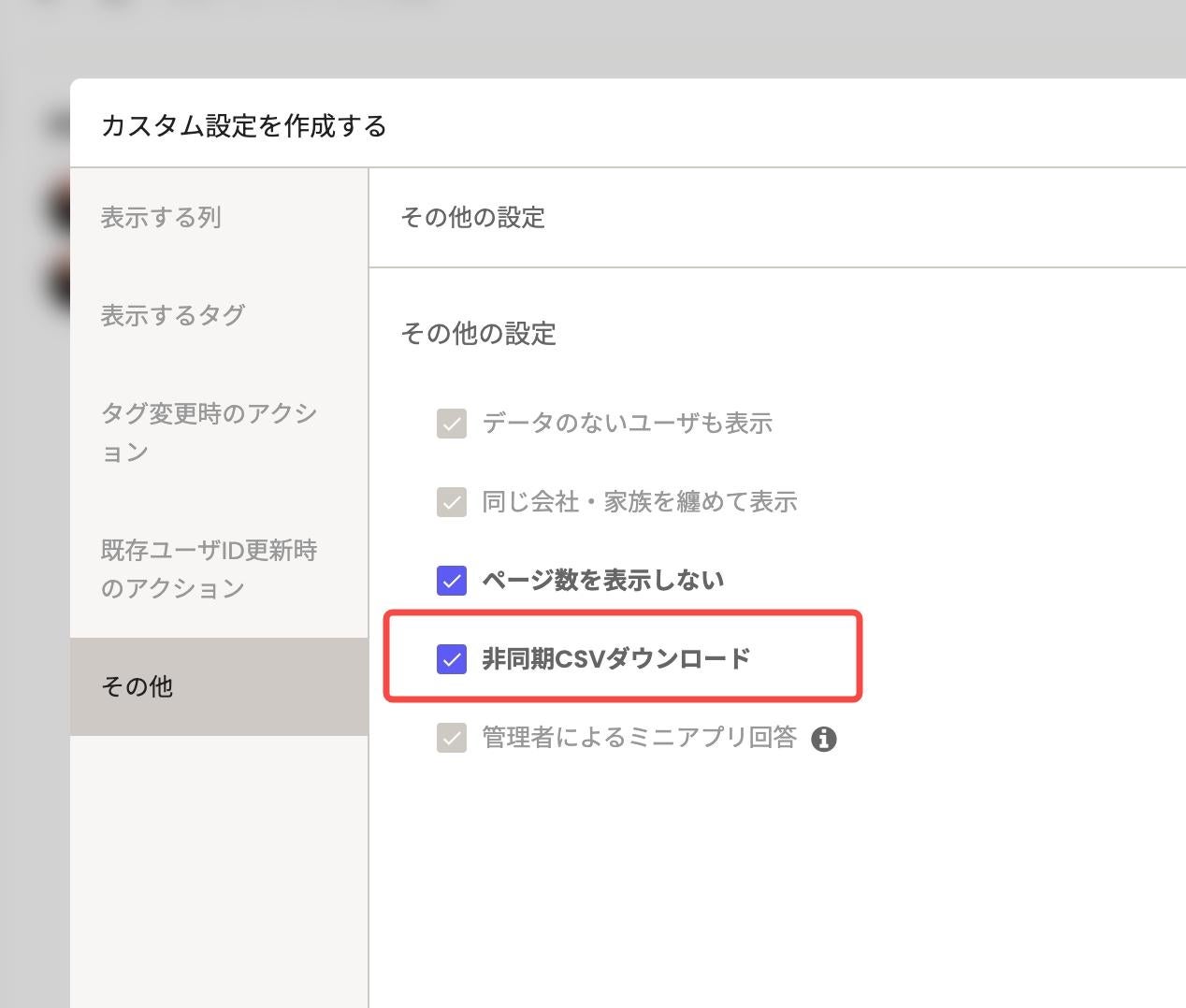Toggle the データのないユーザも表示 checkbox square
This screenshot has width=1186, height=1008.
[x=452, y=424]
